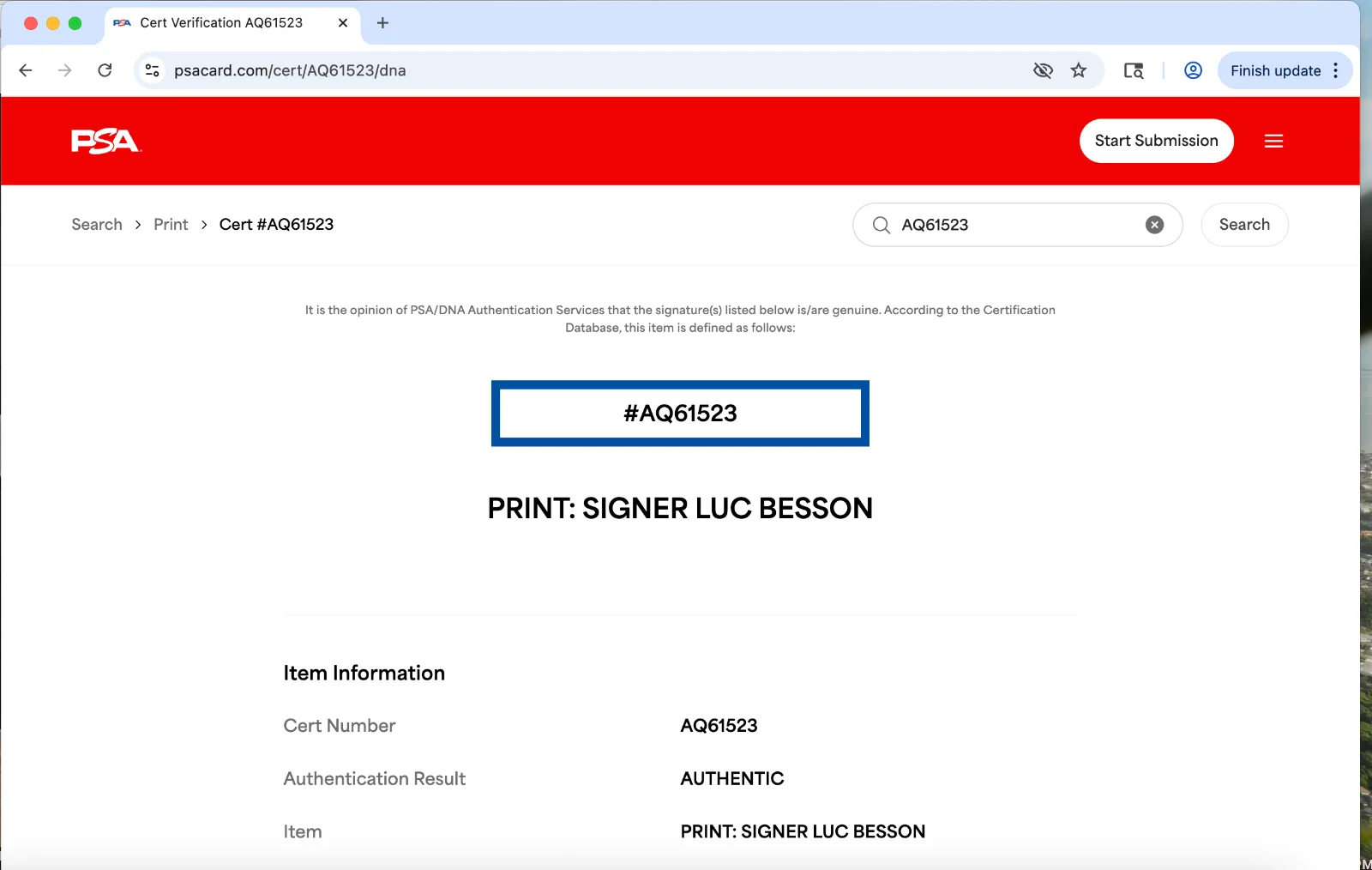Click the blue-bordered #AQ61523 cert box
This screenshot has width=1372, height=870.
pos(680,414)
